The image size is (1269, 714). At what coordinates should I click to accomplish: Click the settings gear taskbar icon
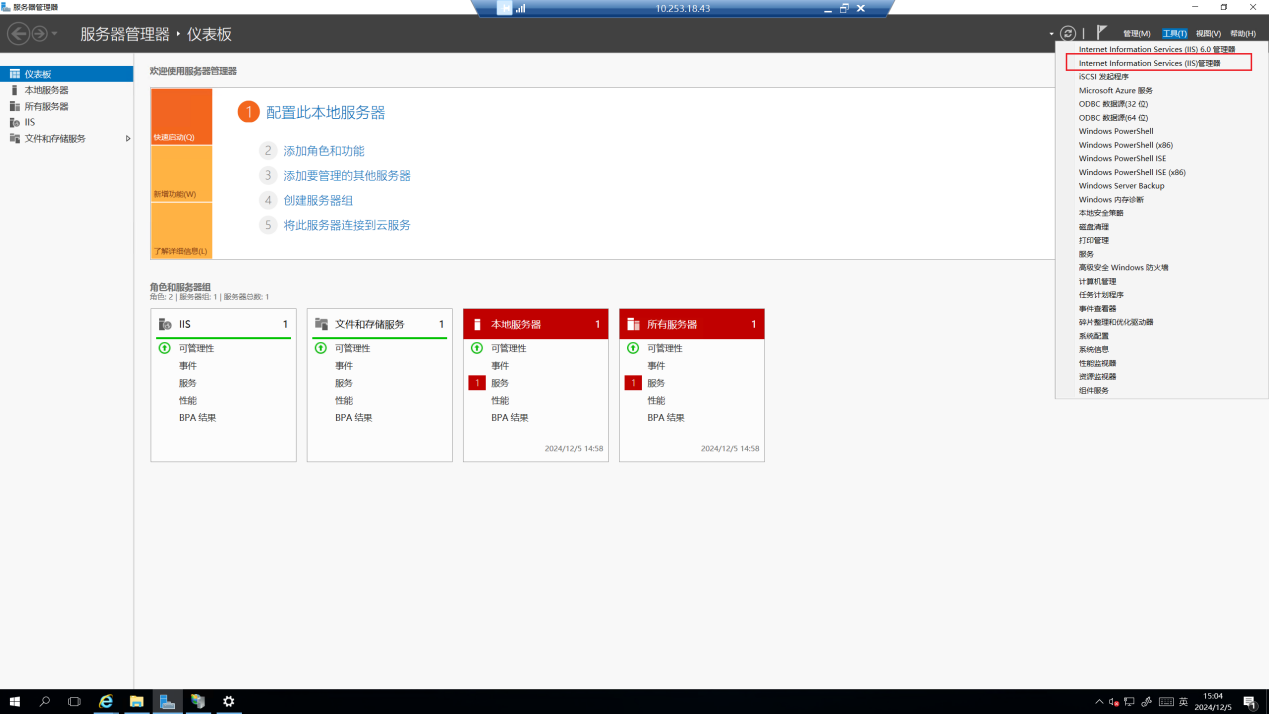tap(229, 702)
